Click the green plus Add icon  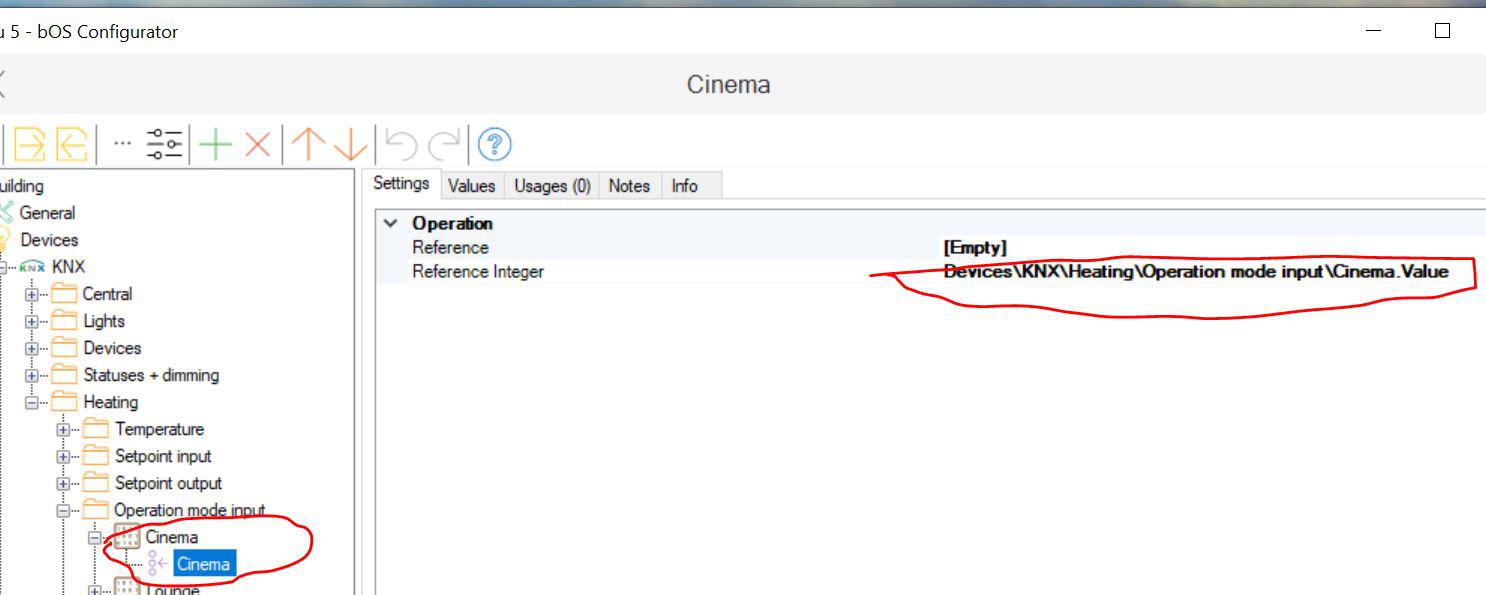[x=215, y=145]
